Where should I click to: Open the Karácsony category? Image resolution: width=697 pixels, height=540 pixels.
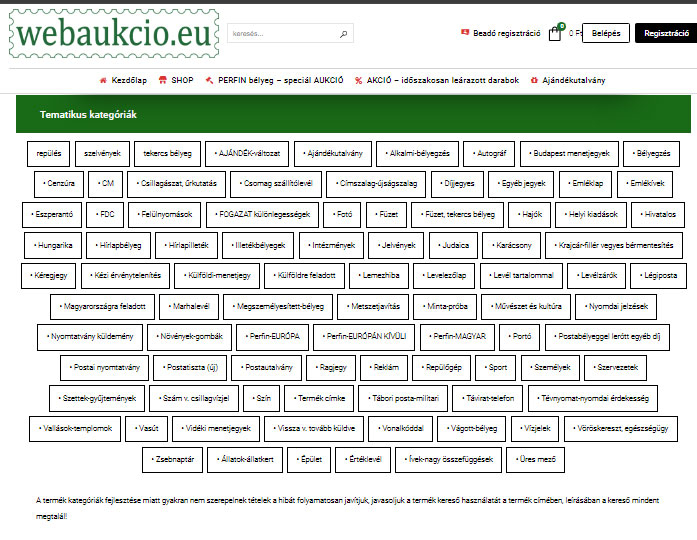pyautogui.click(x=512, y=245)
